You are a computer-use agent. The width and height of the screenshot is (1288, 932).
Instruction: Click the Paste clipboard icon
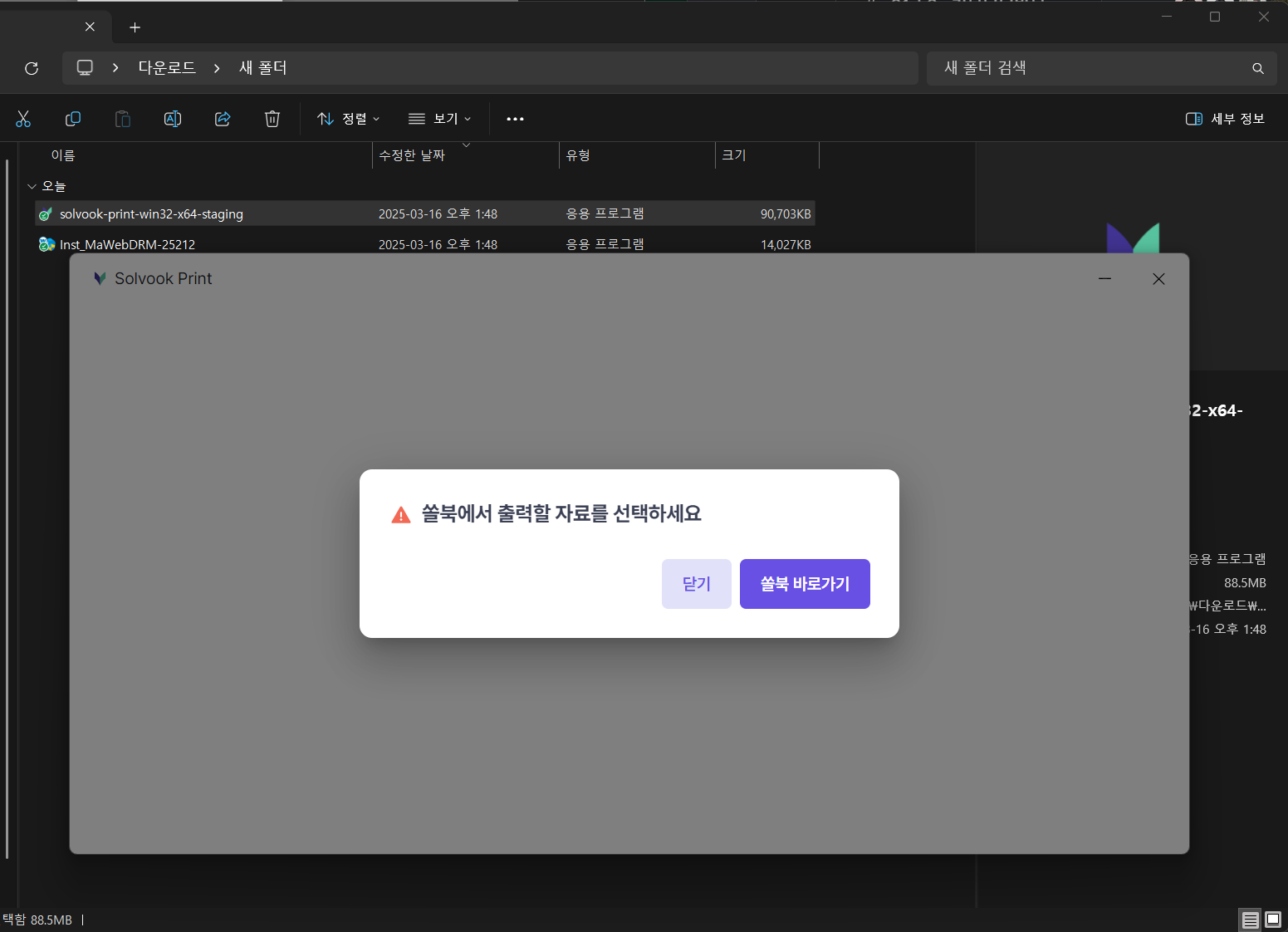click(x=123, y=119)
